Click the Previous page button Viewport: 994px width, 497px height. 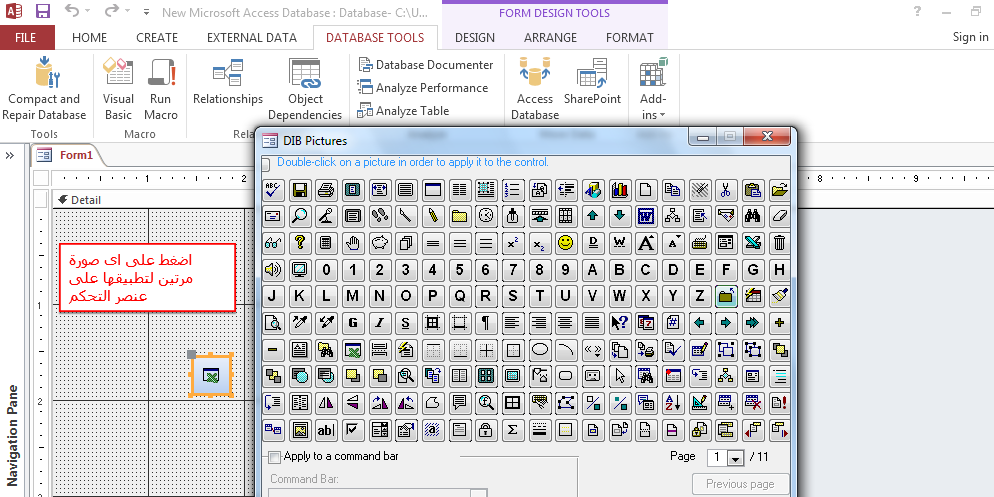coord(740,484)
